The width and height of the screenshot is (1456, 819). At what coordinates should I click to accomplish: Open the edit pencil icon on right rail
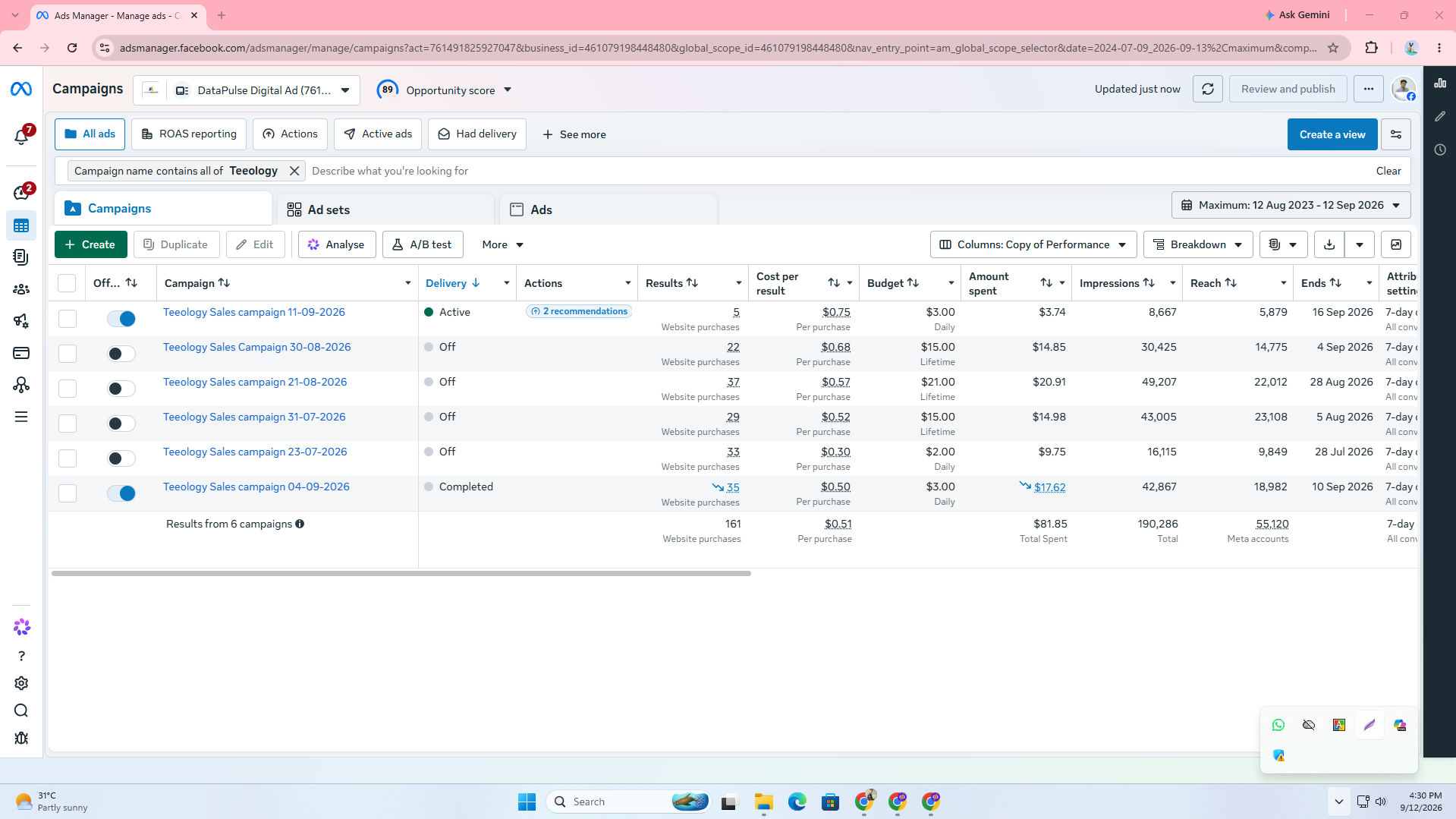pyautogui.click(x=1439, y=116)
